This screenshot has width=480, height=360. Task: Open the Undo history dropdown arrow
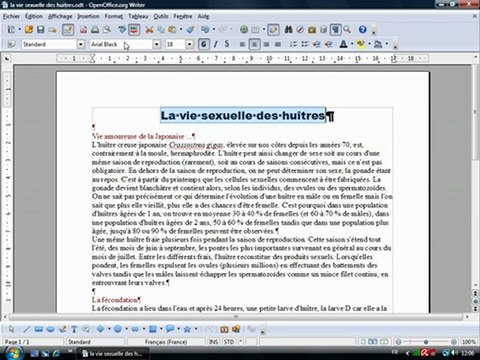pos(214,30)
